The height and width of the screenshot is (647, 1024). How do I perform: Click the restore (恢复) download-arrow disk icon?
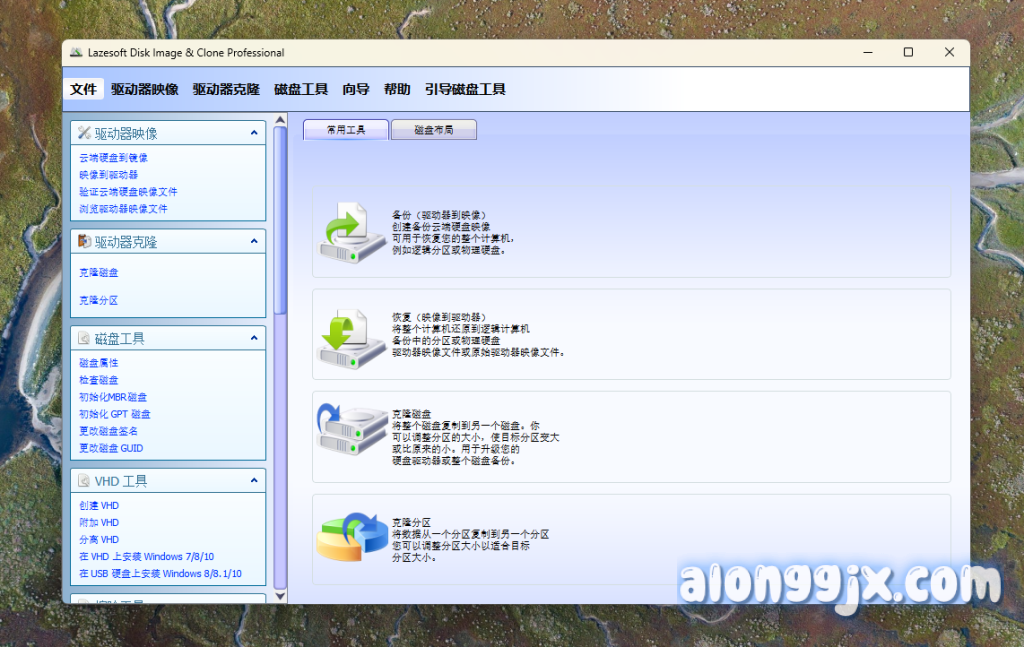[x=351, y=337]
